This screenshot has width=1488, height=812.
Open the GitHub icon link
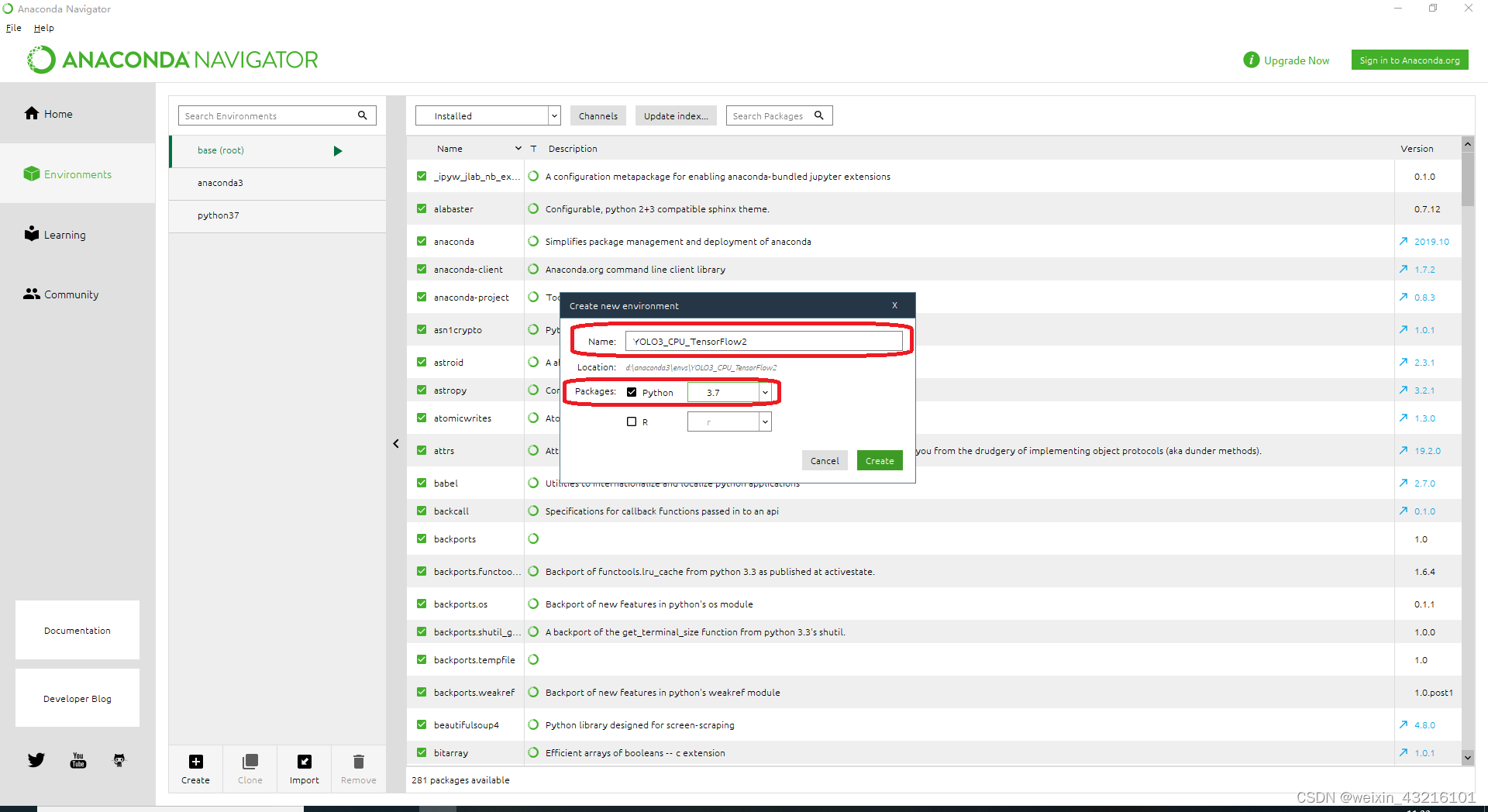coord(119,760)
